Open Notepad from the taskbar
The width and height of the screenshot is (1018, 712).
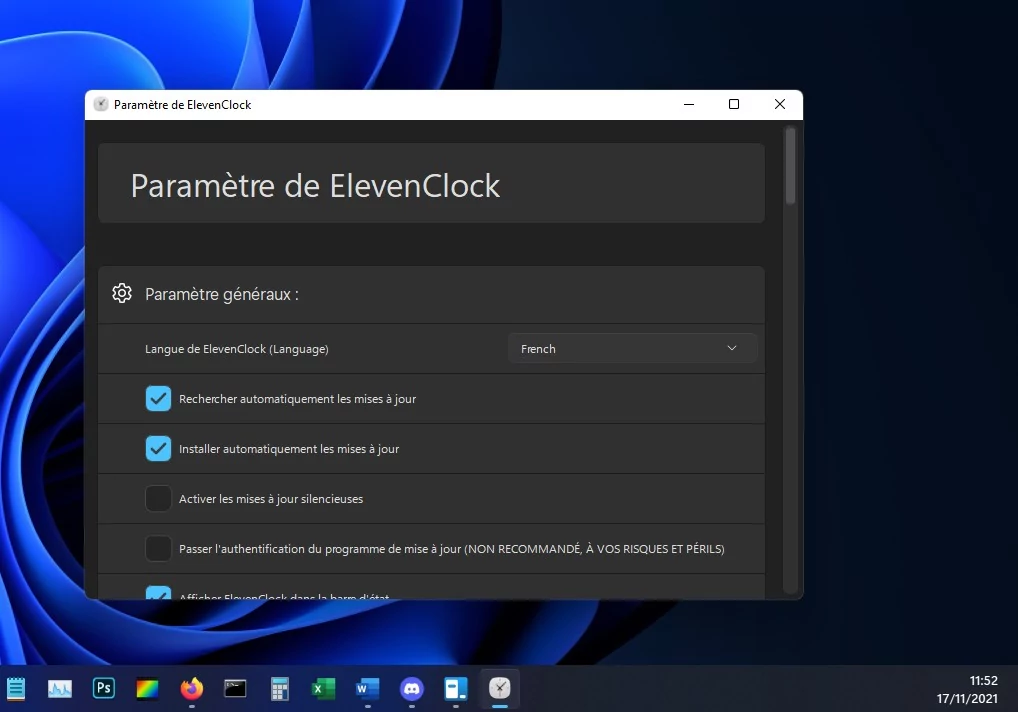pos(16,688)
